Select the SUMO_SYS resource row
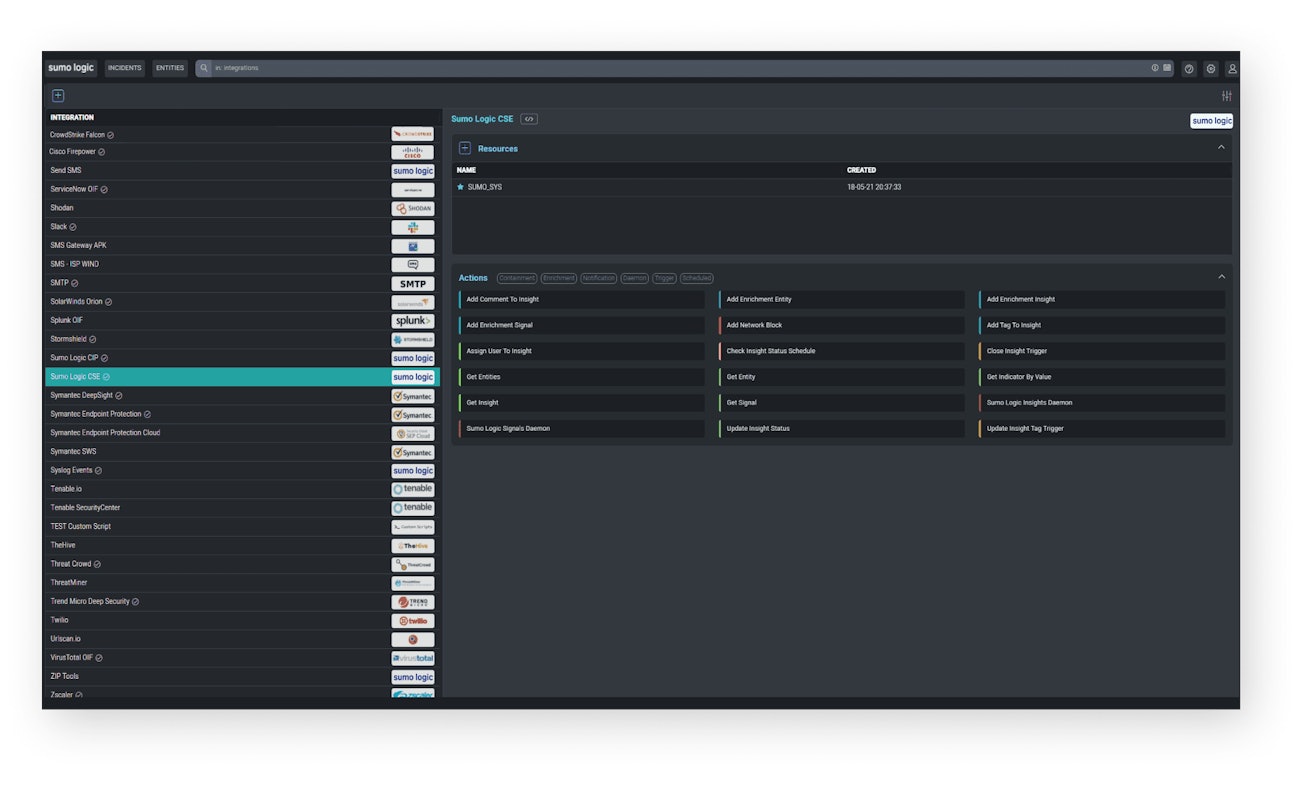Screen dimensions: 1300x786 pyautogui.click(x=841, y=187)
